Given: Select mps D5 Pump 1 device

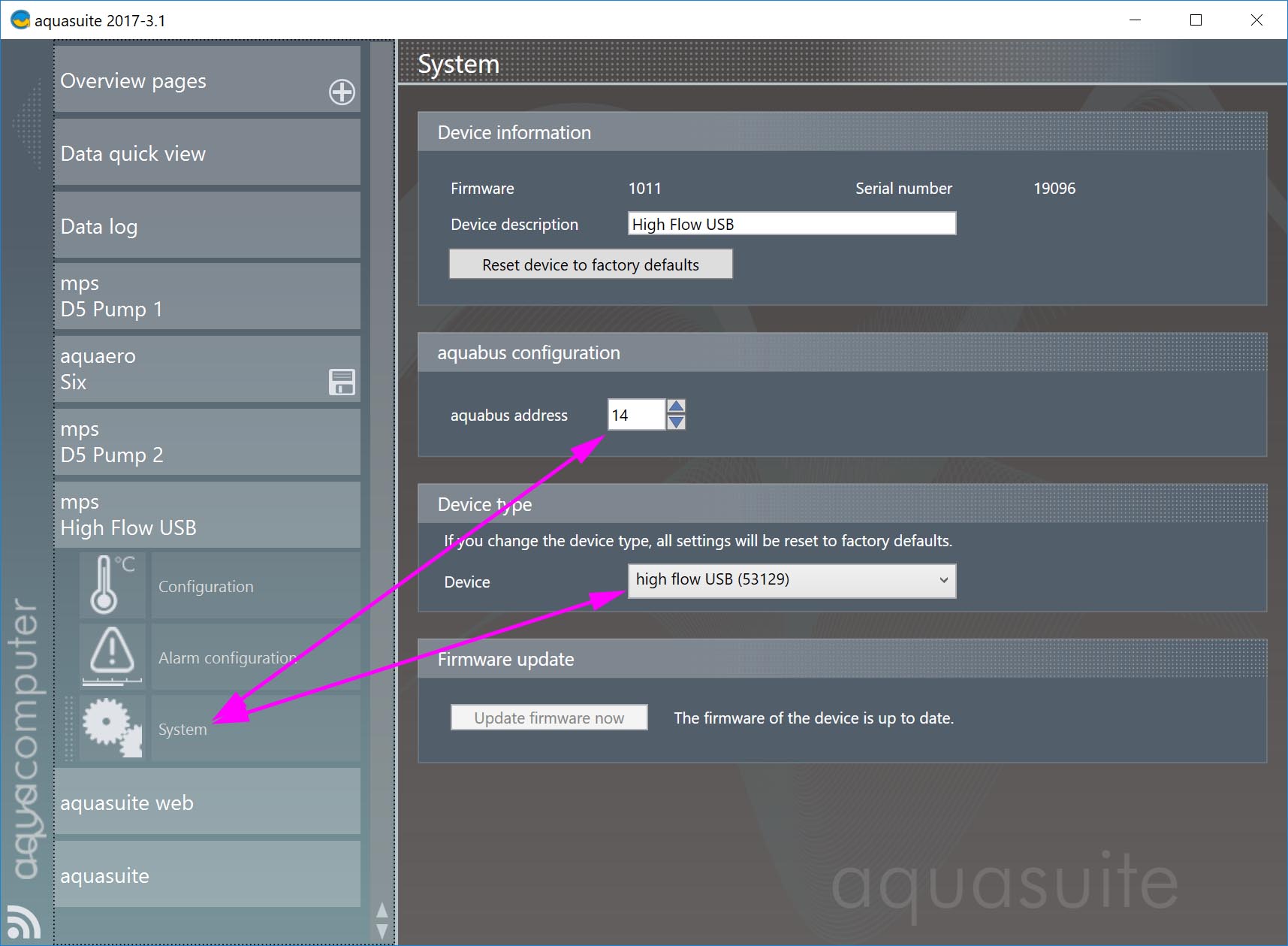Looking at the screenshot, I should [x=207, y=296].
